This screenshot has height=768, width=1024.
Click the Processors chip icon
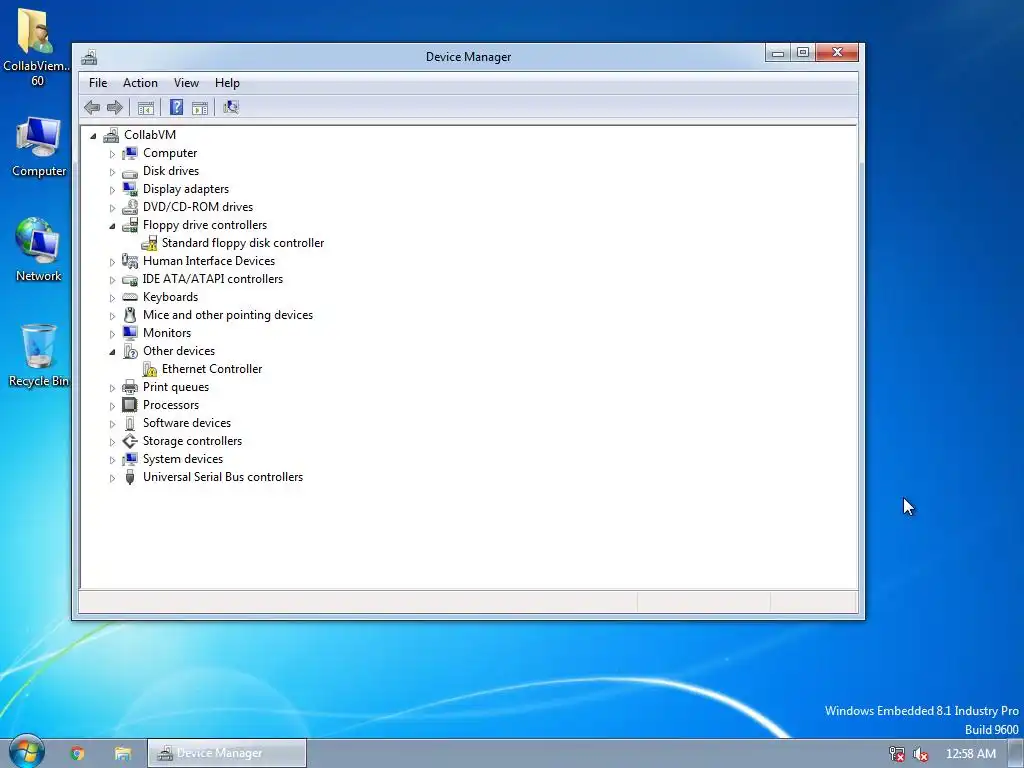click(x=130, y=405)
